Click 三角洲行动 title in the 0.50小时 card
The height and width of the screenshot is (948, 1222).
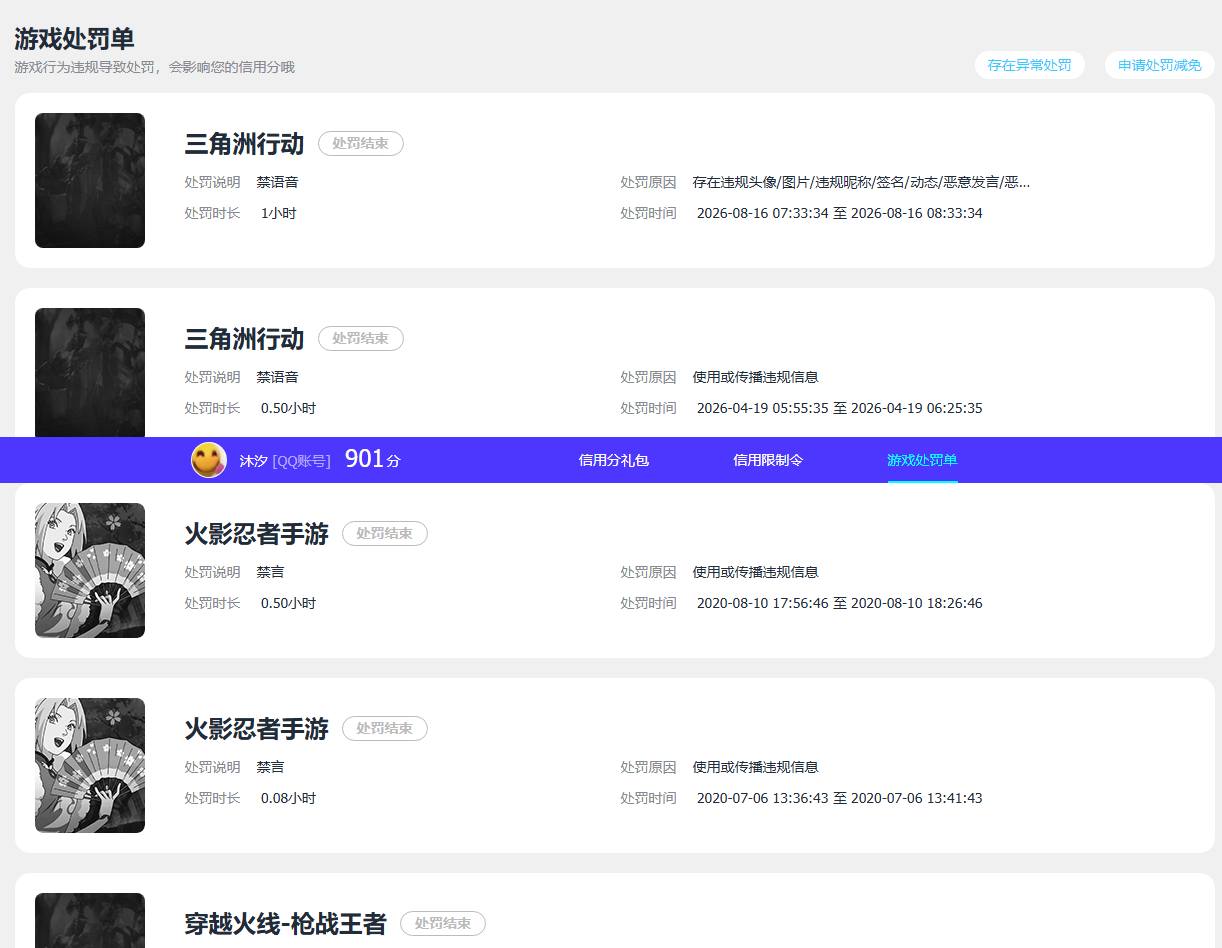point(244,339)
